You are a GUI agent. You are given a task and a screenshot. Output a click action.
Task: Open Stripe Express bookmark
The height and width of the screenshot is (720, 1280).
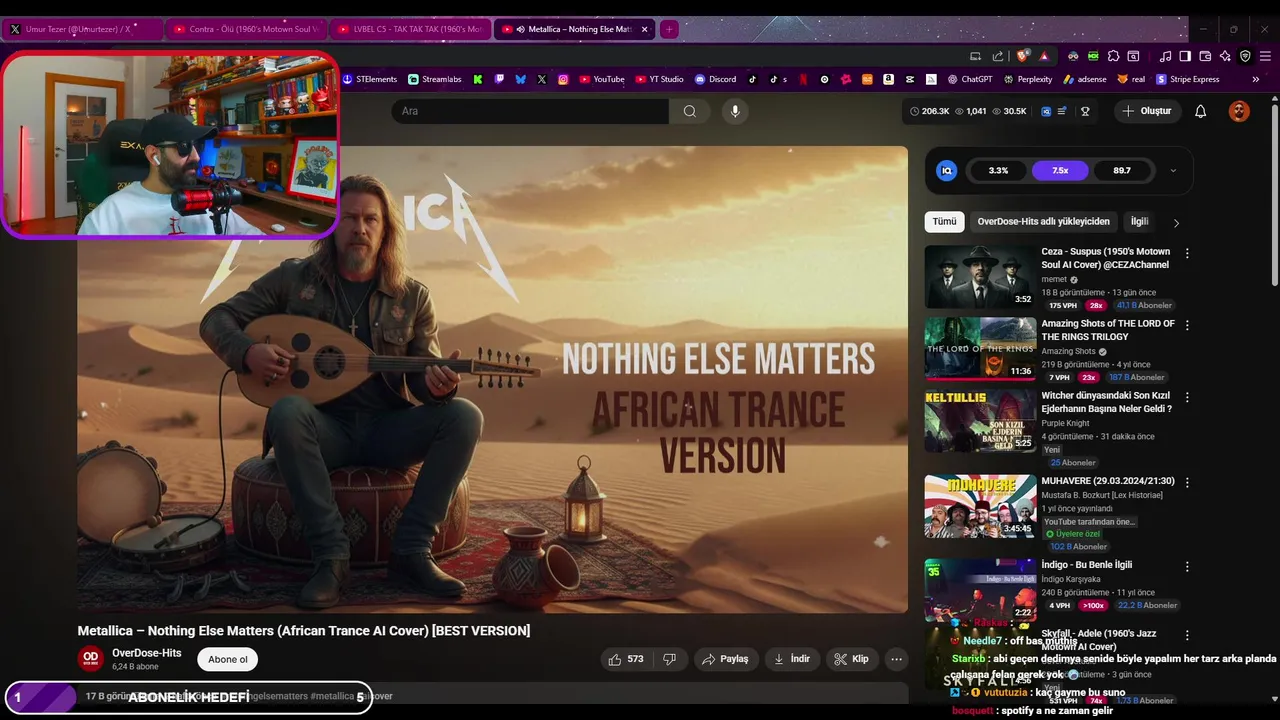pyautogui.click(x=1188, y=79)
